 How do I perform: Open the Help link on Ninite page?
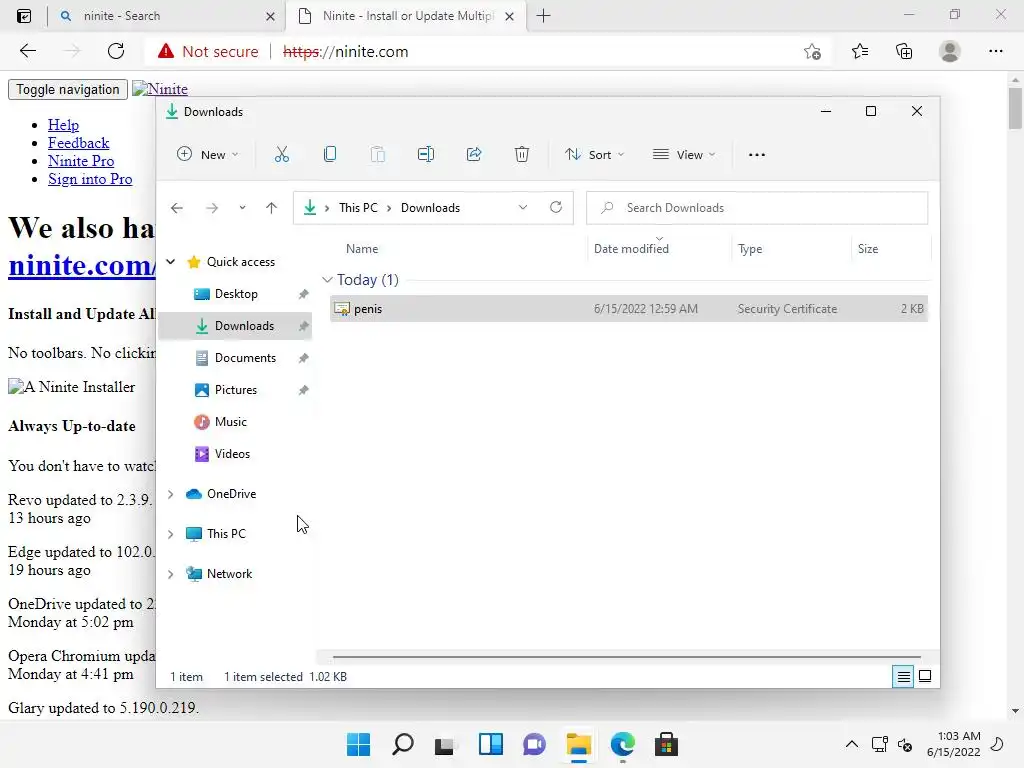pos(63,125)
